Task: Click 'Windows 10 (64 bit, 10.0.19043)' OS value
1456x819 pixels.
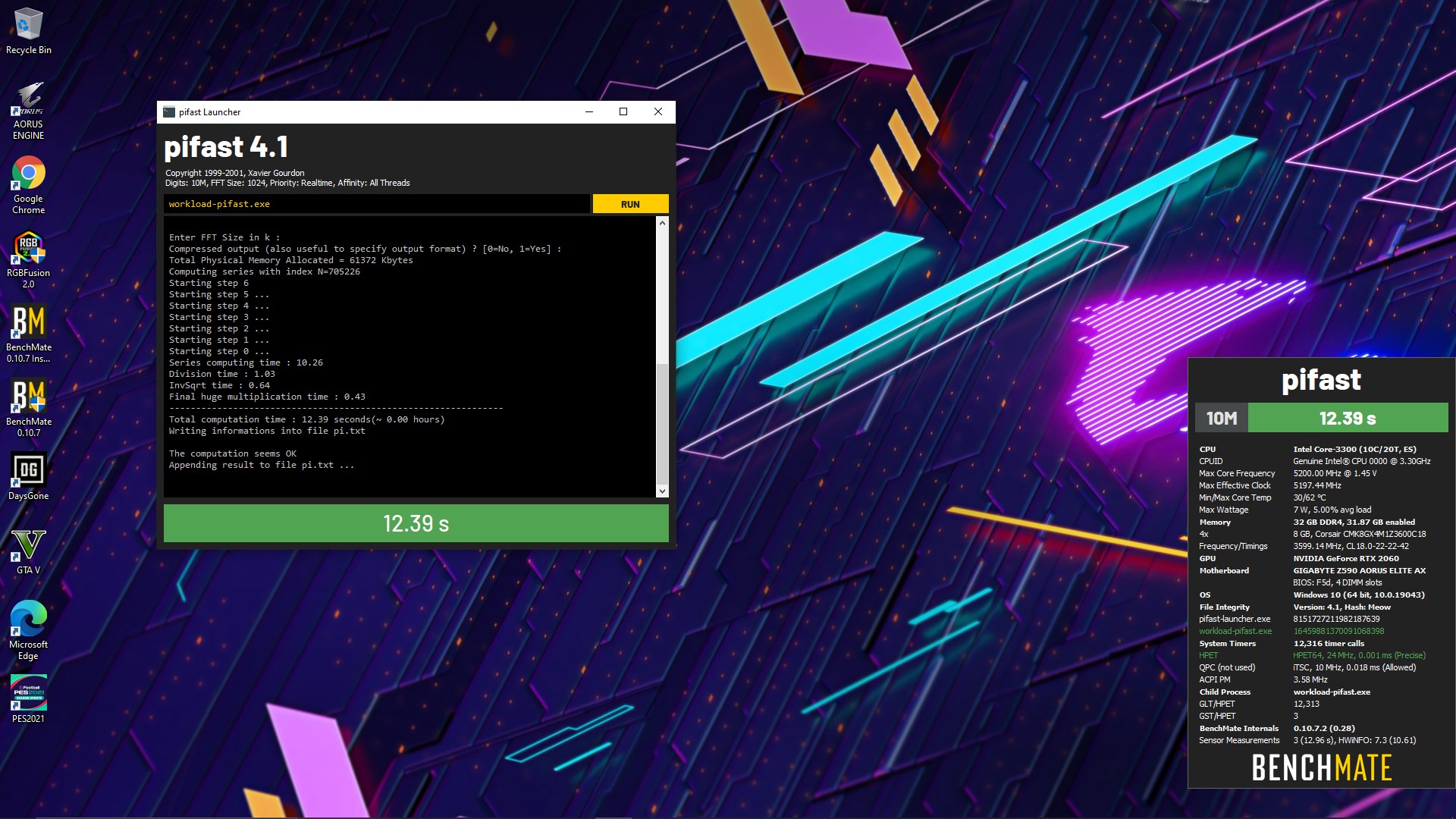Action: click(1358, 595)
